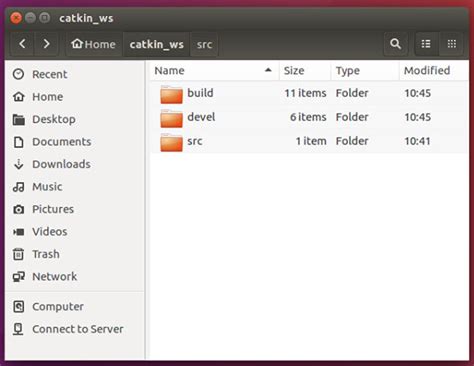Screen dimensions: 474x366
Task: Switch to list view icon
Action: point(426,44)
